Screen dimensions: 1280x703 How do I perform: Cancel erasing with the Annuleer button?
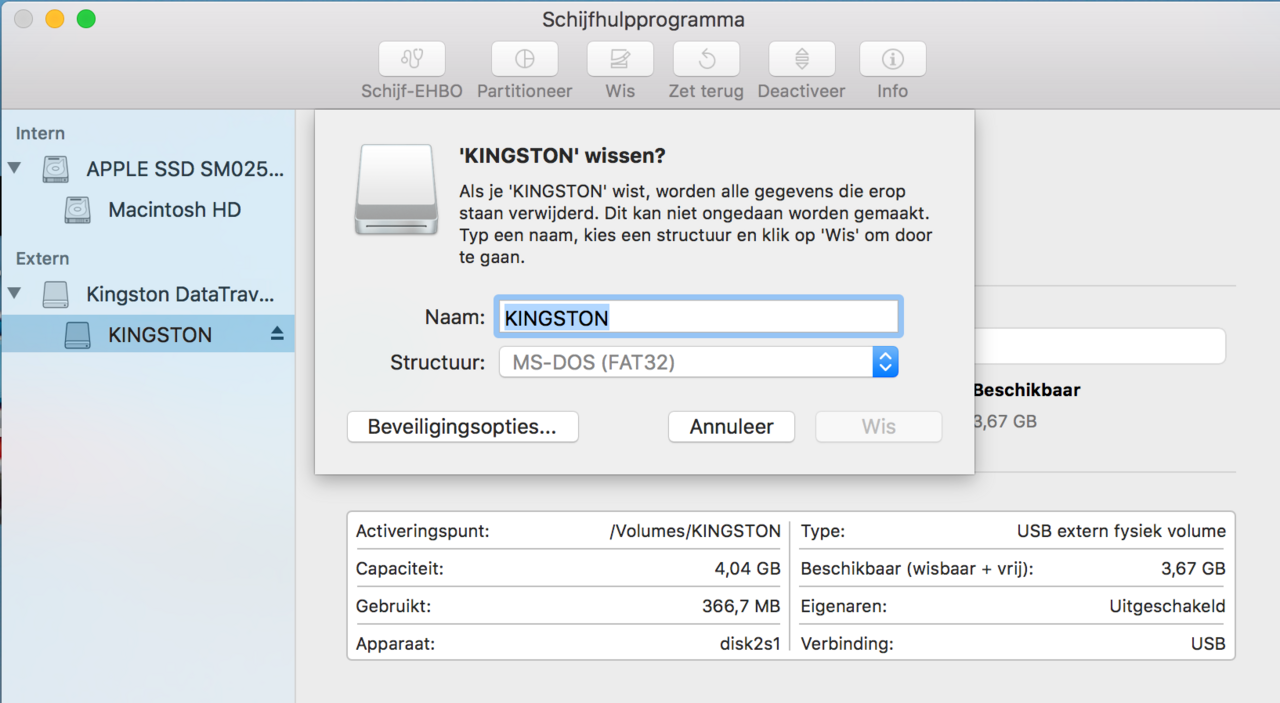tap(731, 426)
